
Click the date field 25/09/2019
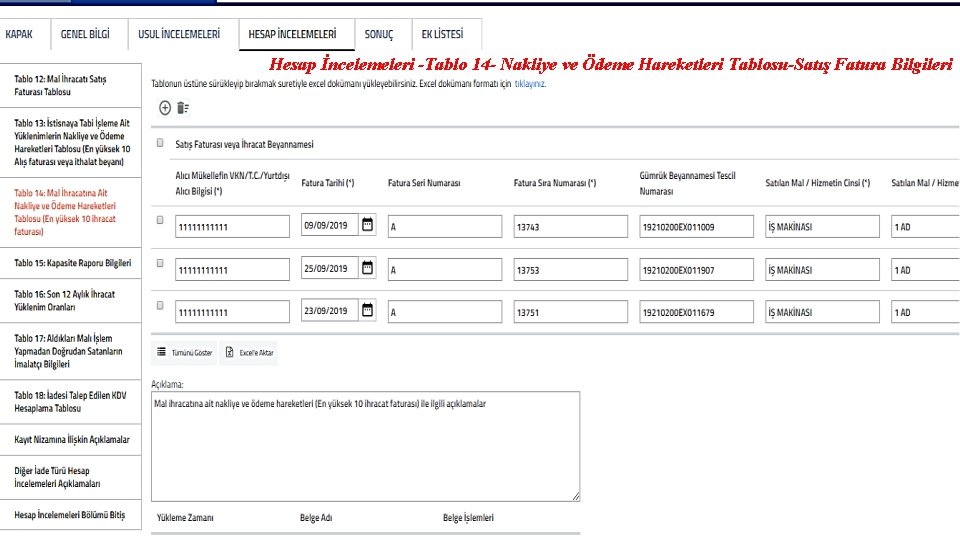coord(330,268)
